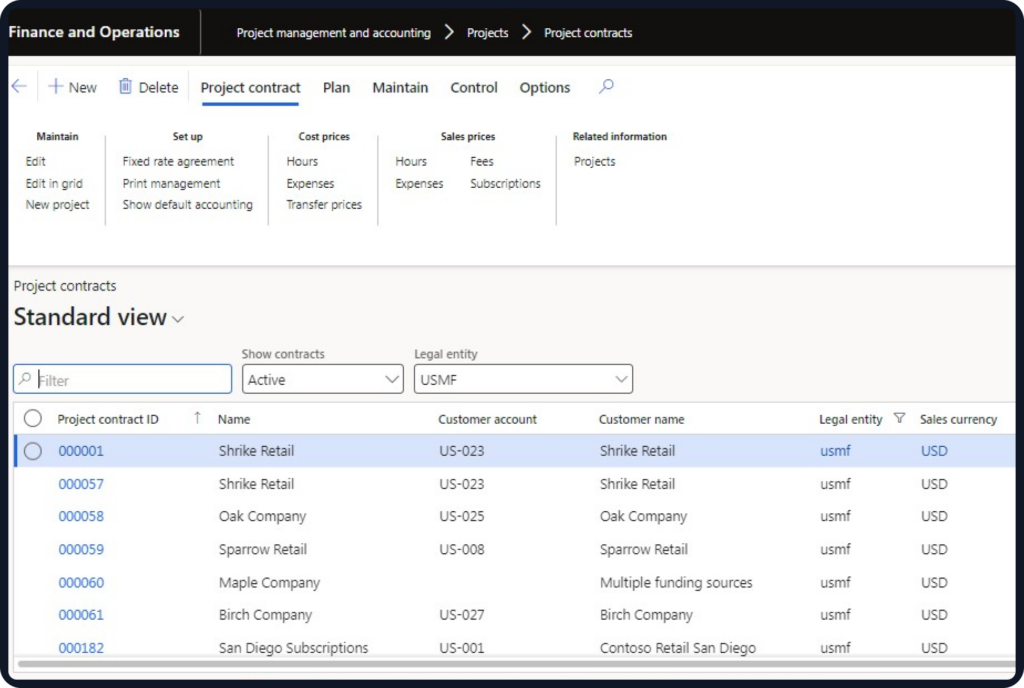
Task: Click the search magnifier icon in action bar
Action: pyautogui.click(x=606, y=86)
